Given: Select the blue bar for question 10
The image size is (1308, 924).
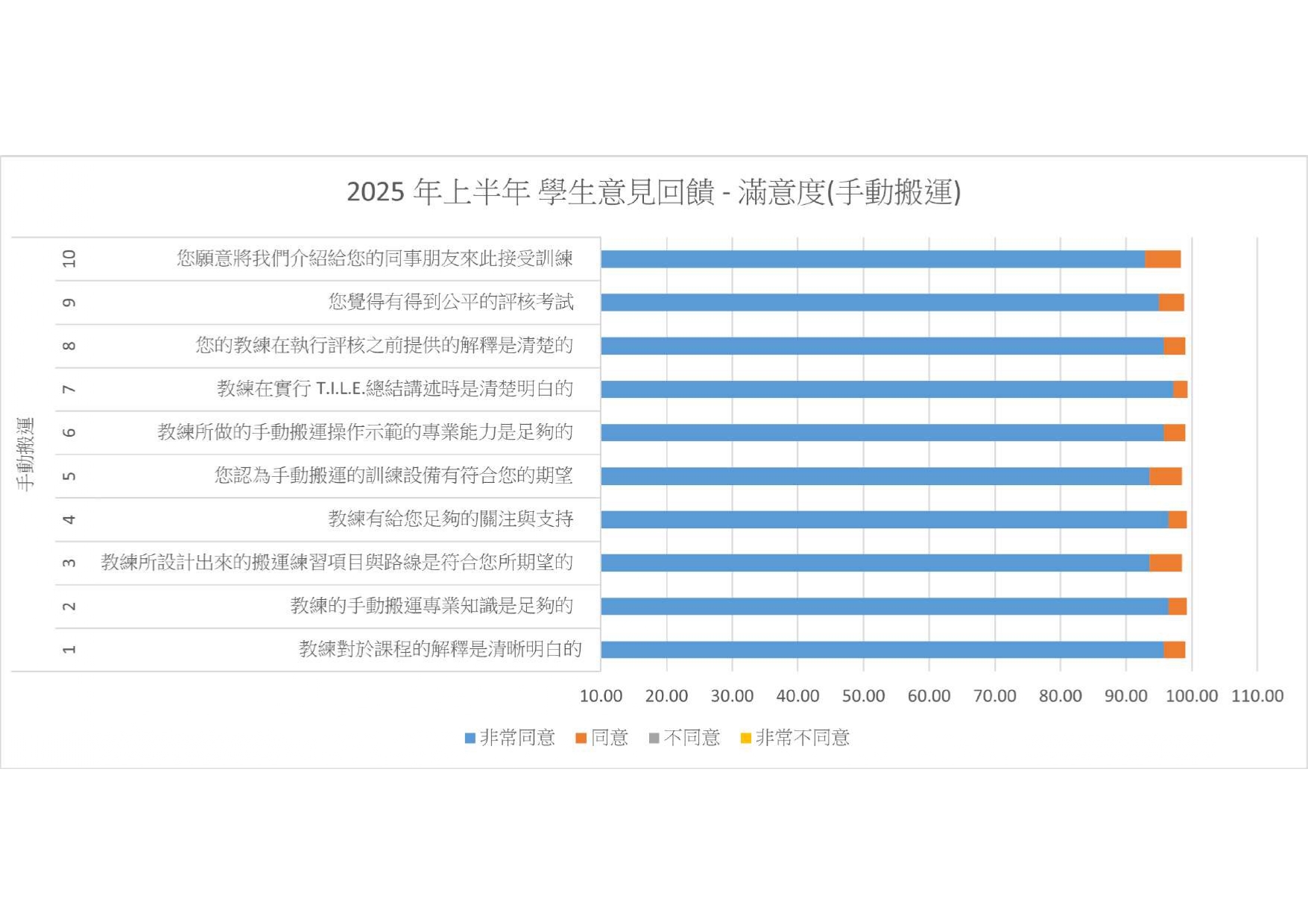Looking at the screenshot, I should pyautogui.click(x=872, y=259).
